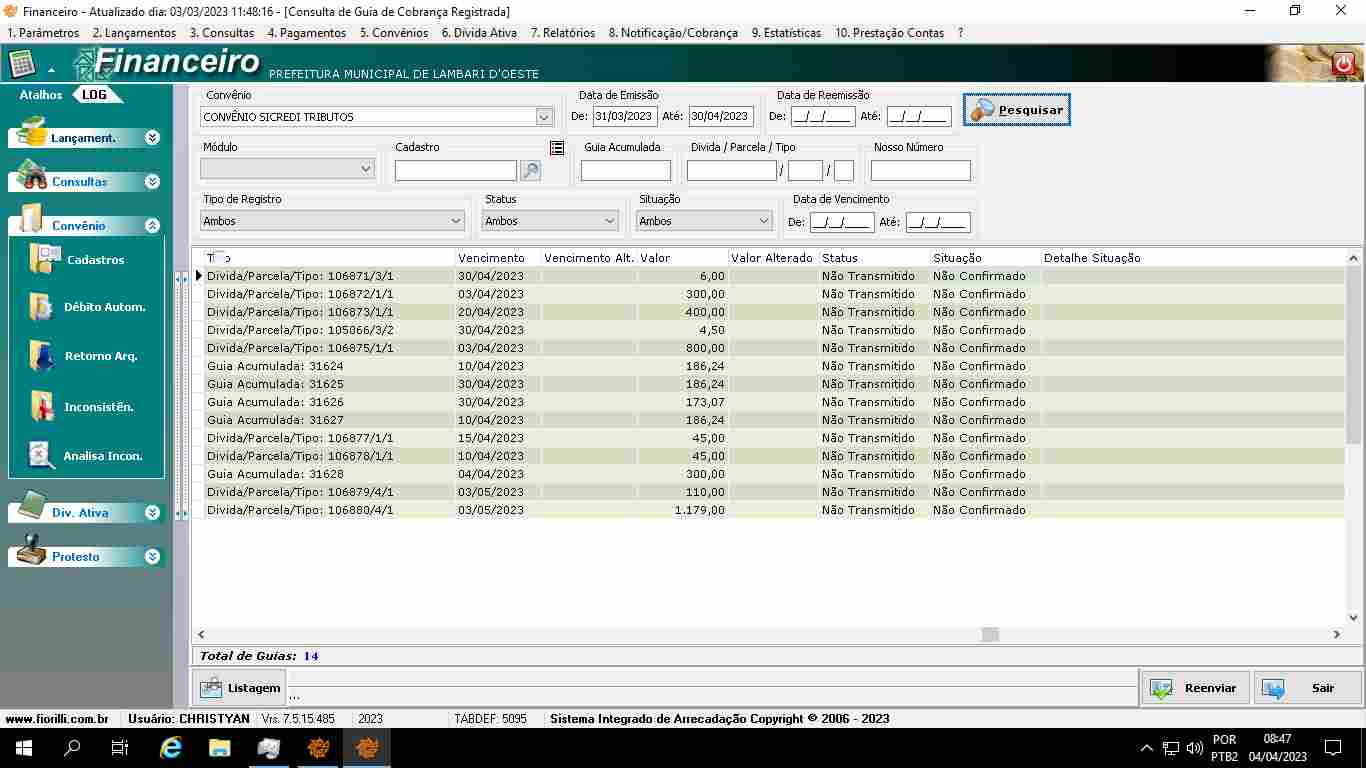Open the Situação dropdown
The height and width of the screenshot is (768, 1366).
tap(764, 221)
